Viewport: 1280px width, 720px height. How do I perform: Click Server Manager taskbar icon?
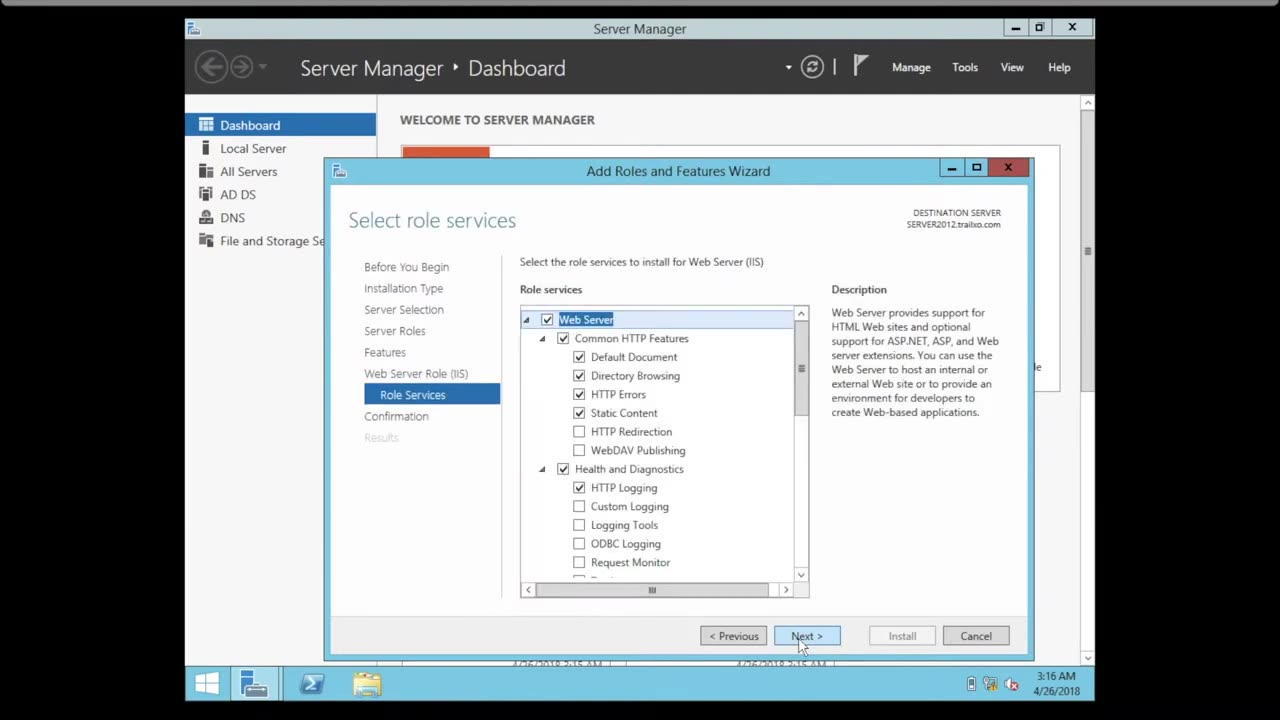254,685
